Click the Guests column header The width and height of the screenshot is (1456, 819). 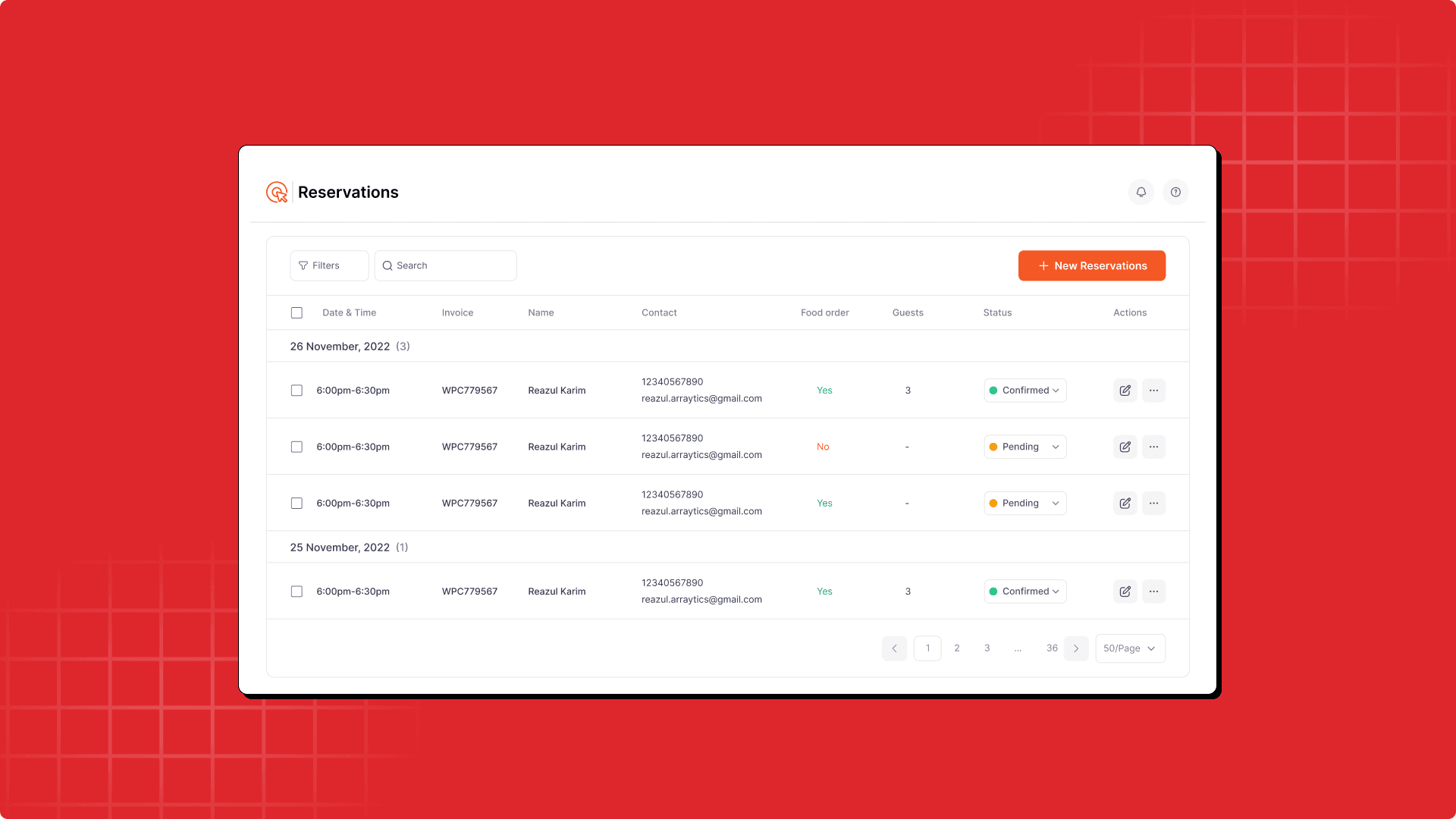tap(908, 312)
